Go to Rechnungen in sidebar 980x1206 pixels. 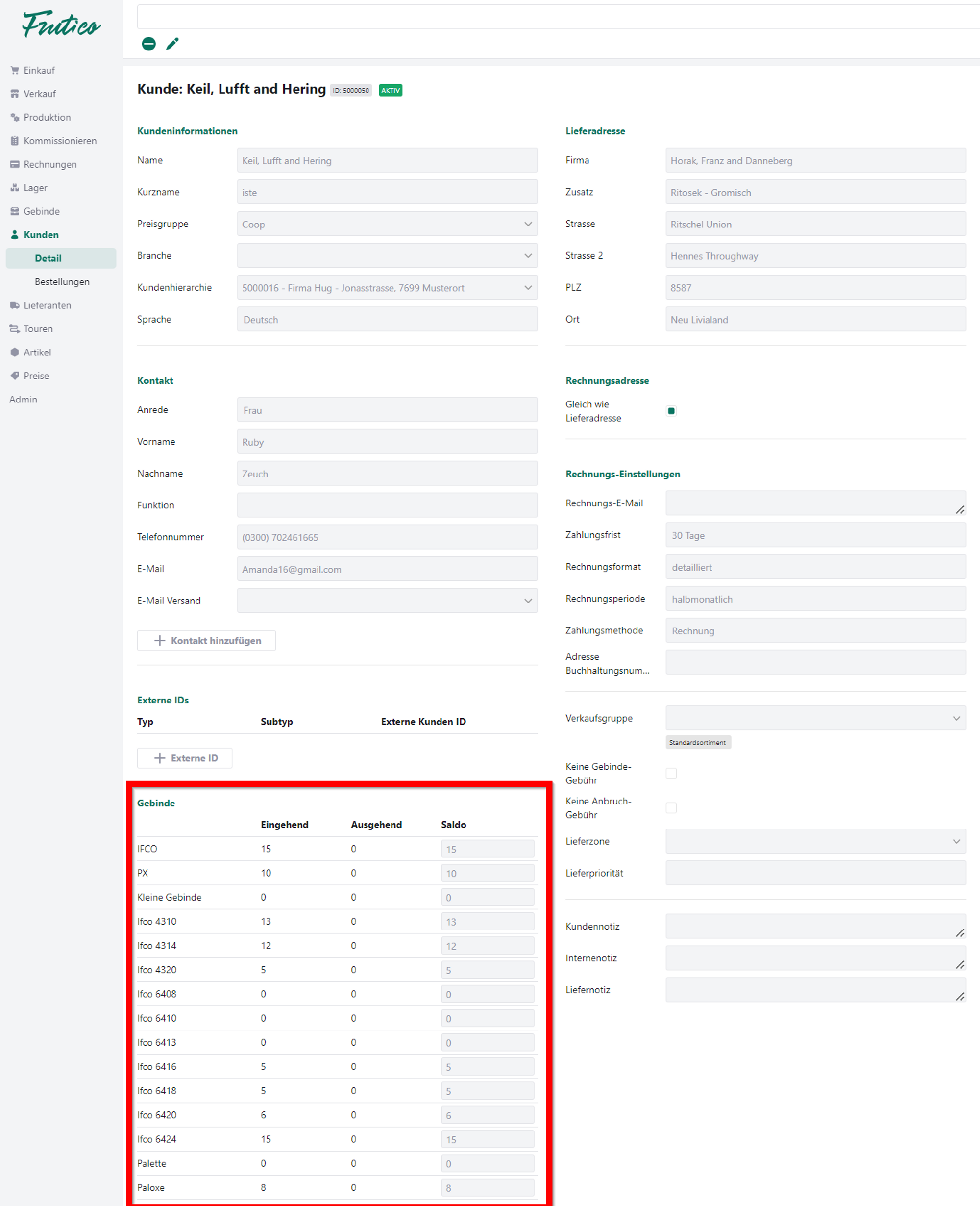(x=49, y=164)
